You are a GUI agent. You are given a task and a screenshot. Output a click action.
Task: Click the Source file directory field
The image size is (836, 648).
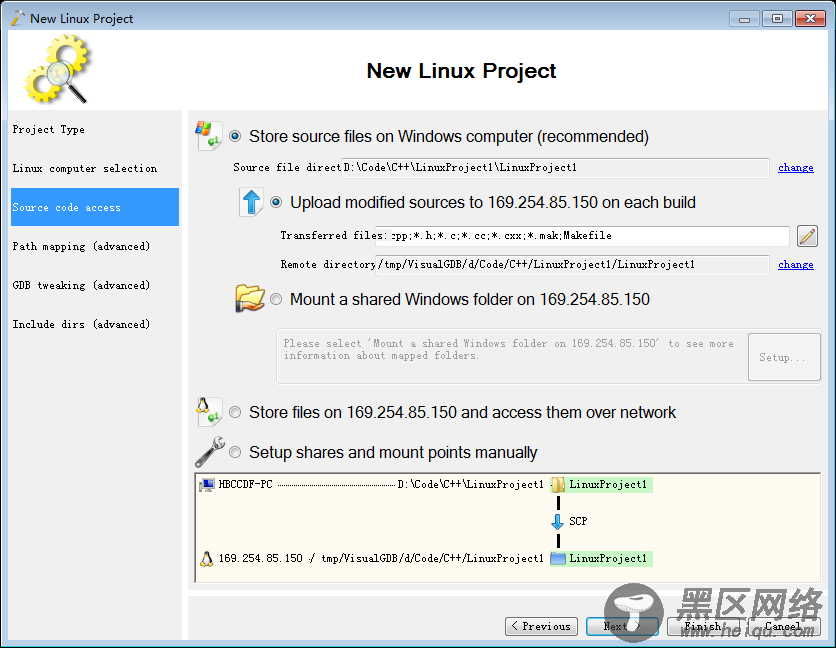coord(554,167)
